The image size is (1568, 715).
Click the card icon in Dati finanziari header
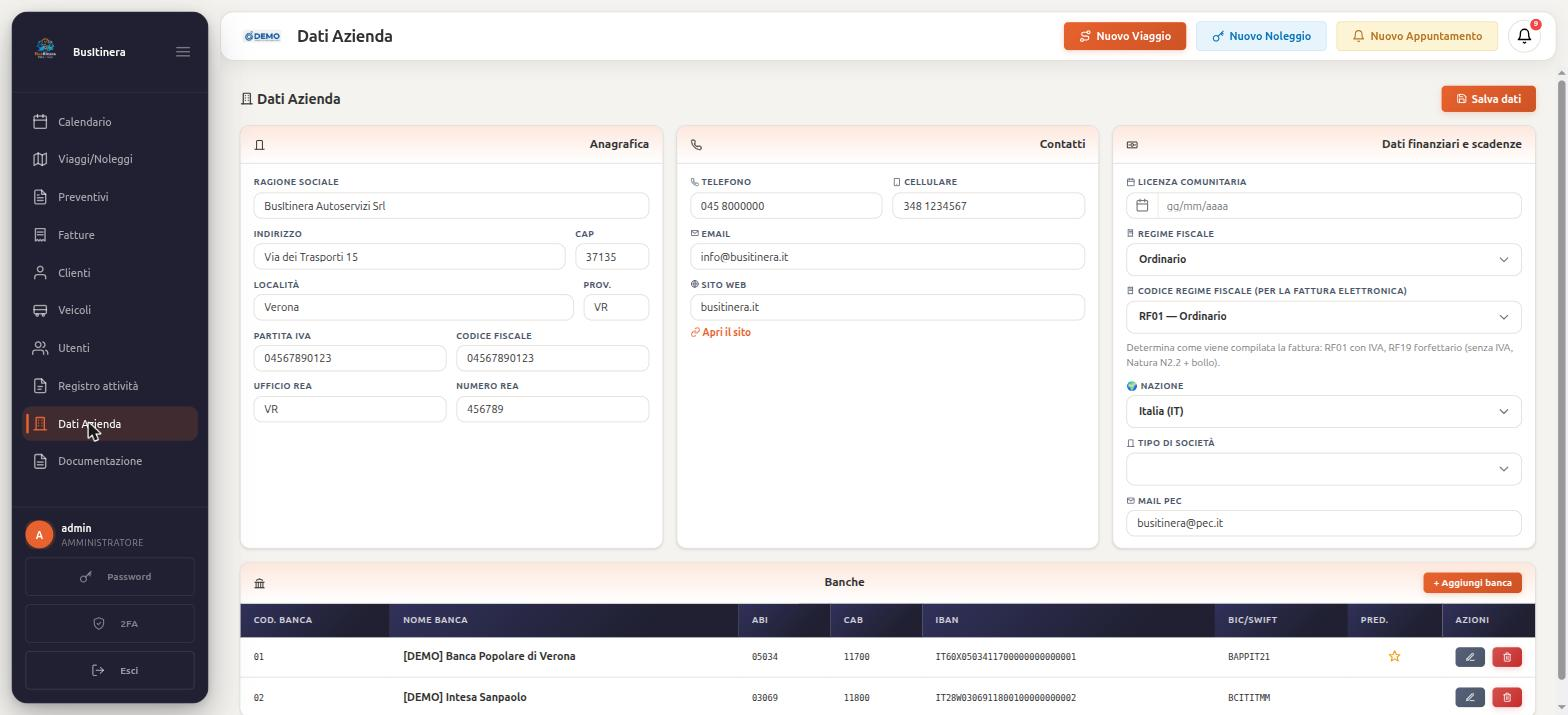(1132, 145)
